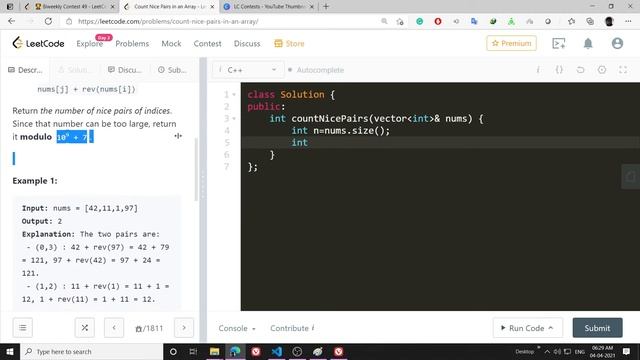
Task: Reload the page
Action: (48, 21)
